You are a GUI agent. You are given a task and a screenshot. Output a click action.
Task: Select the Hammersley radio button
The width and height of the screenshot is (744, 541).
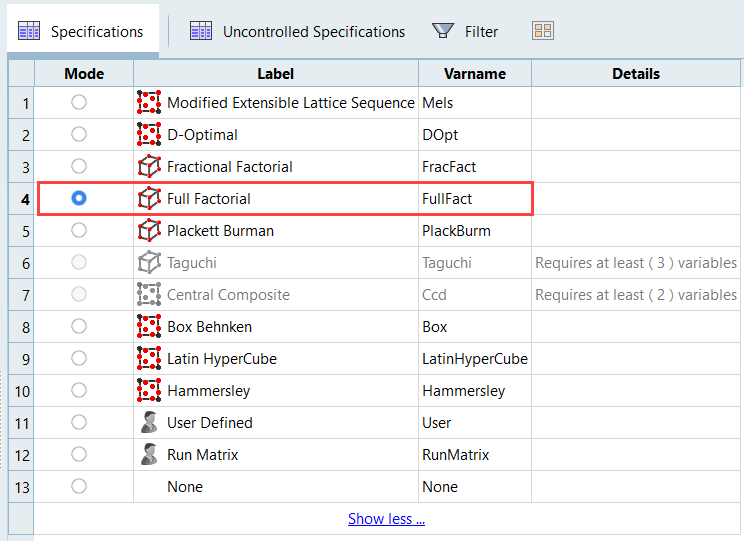point(79,390)
